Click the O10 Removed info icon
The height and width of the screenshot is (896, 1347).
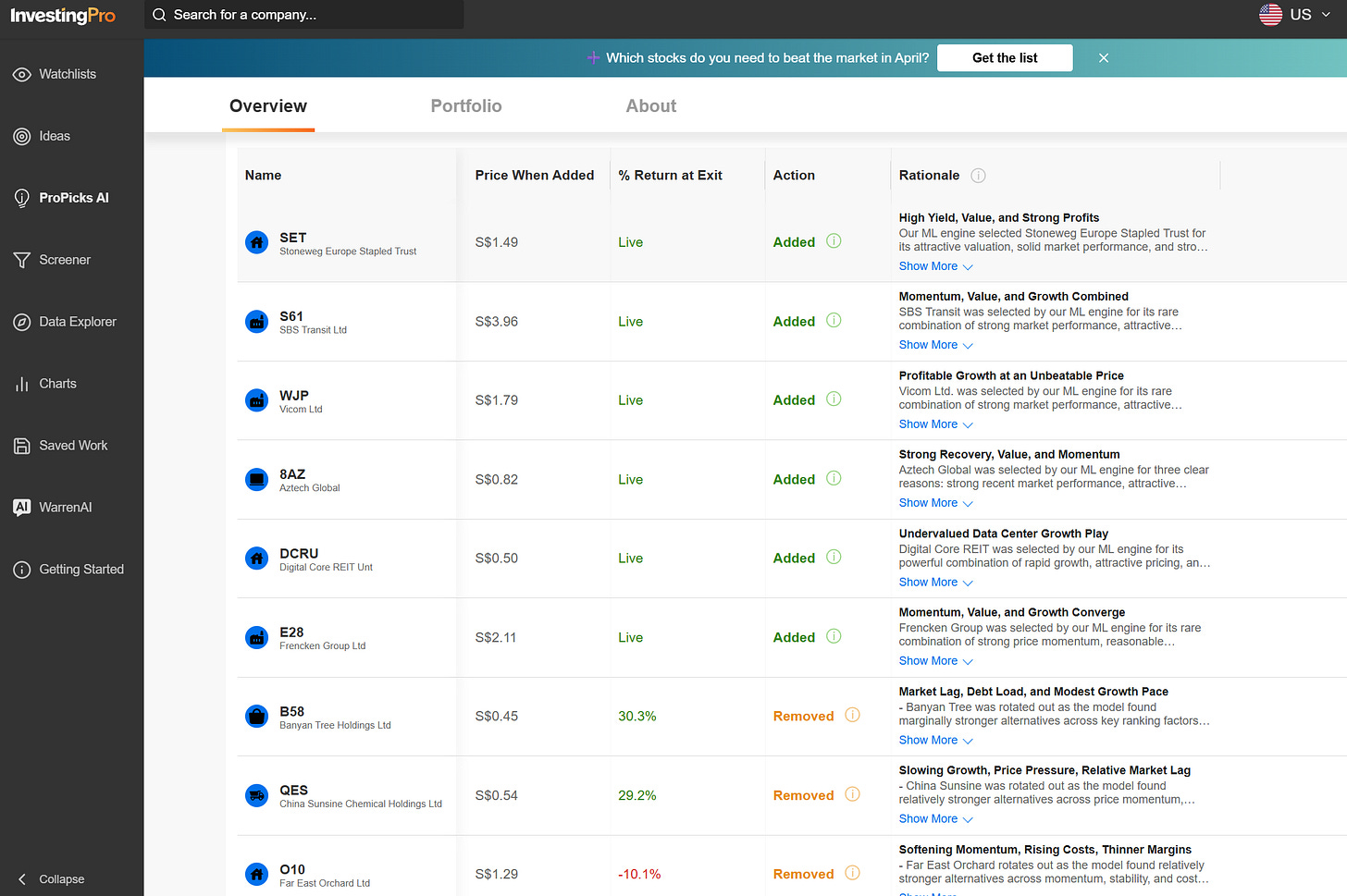pos(853,874)
